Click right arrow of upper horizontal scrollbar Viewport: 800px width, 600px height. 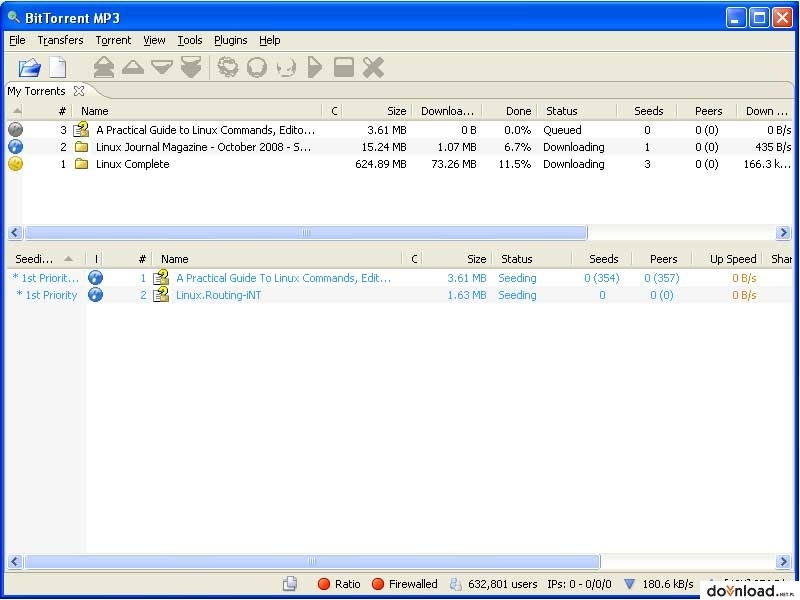[783, 233]
